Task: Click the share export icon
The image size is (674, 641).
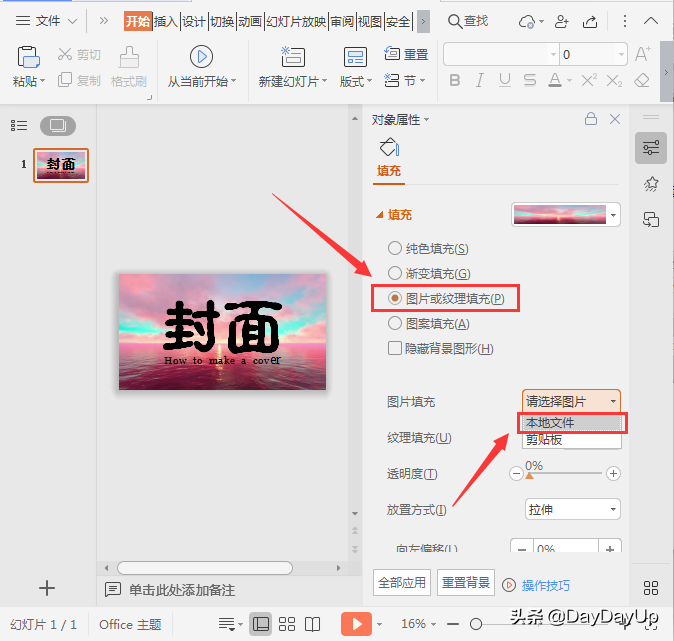Action: [590, 21]
